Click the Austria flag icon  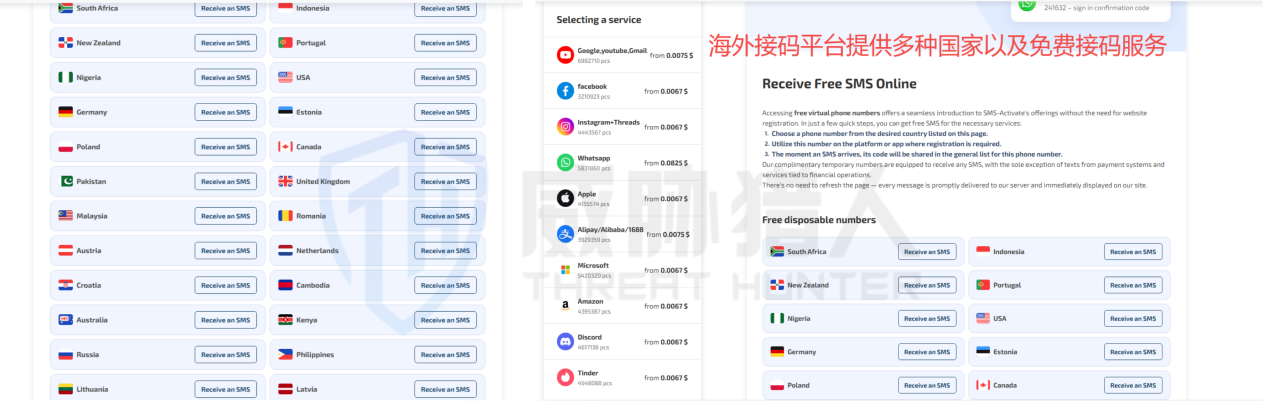pos(66,250)
